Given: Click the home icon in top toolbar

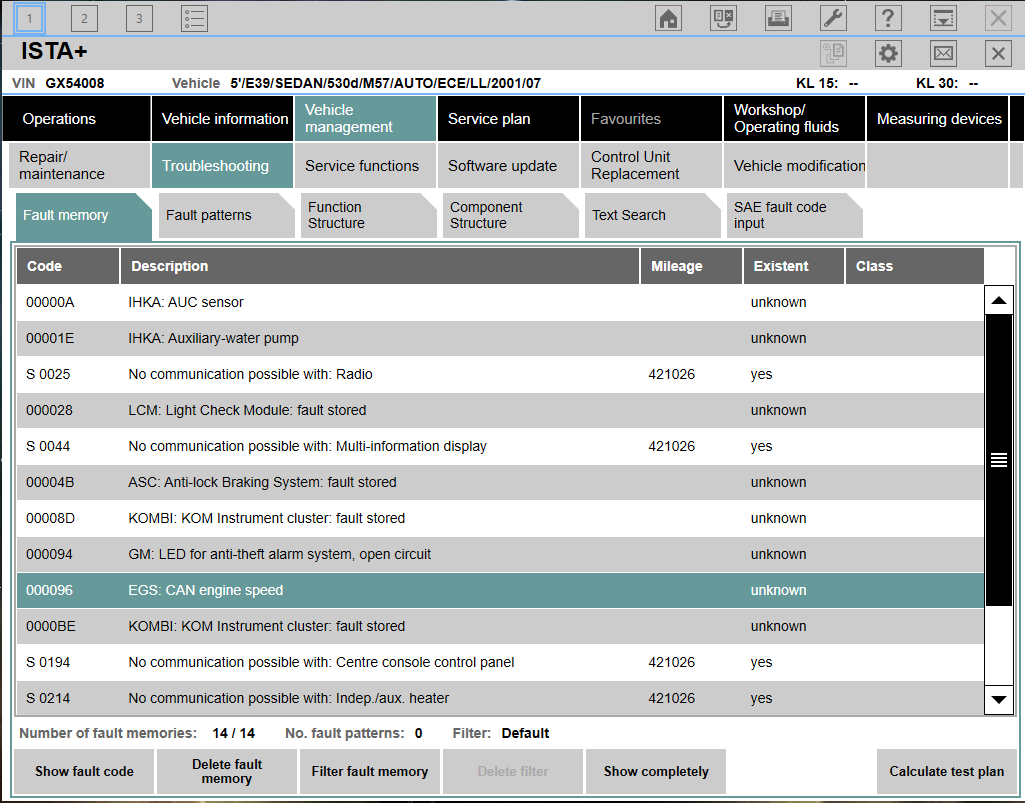Looking at the screenshot, I should pyautogui.click(x=668, y=18).
